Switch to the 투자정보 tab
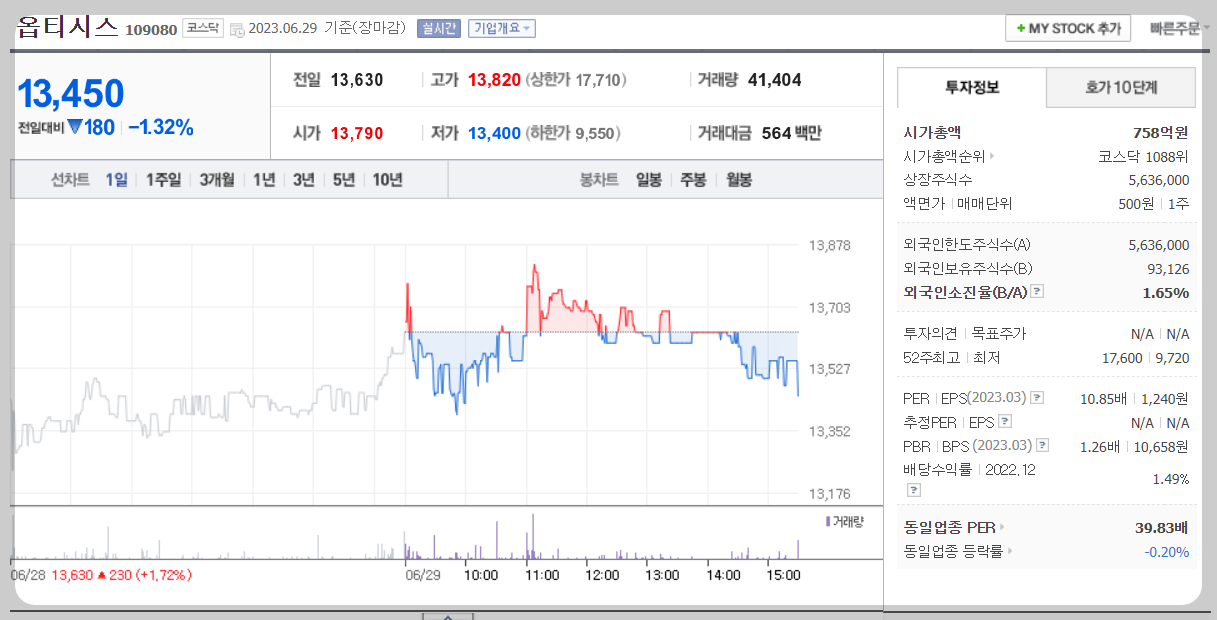 (x=972, y=88)
